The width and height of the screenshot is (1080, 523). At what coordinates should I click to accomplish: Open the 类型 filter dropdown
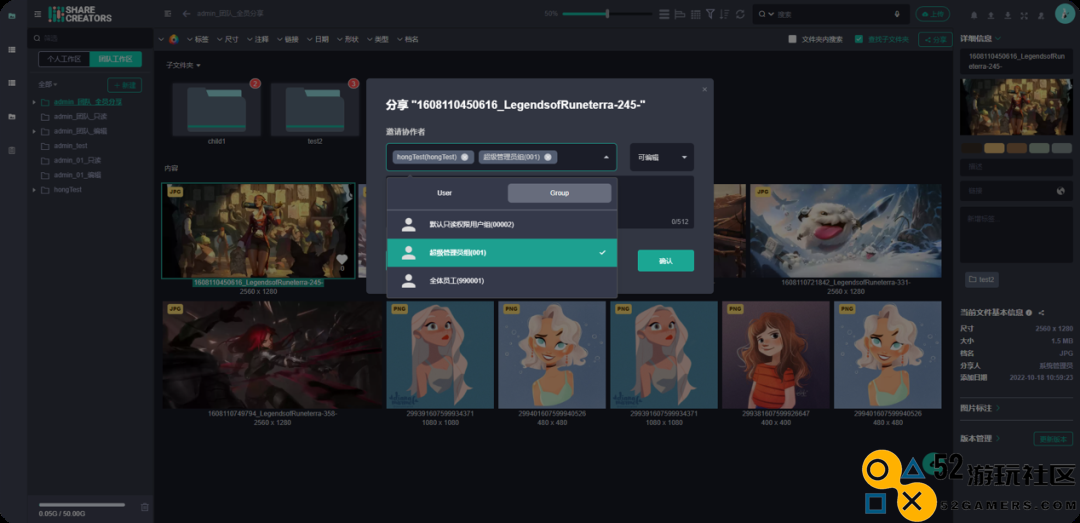(377, 39)
